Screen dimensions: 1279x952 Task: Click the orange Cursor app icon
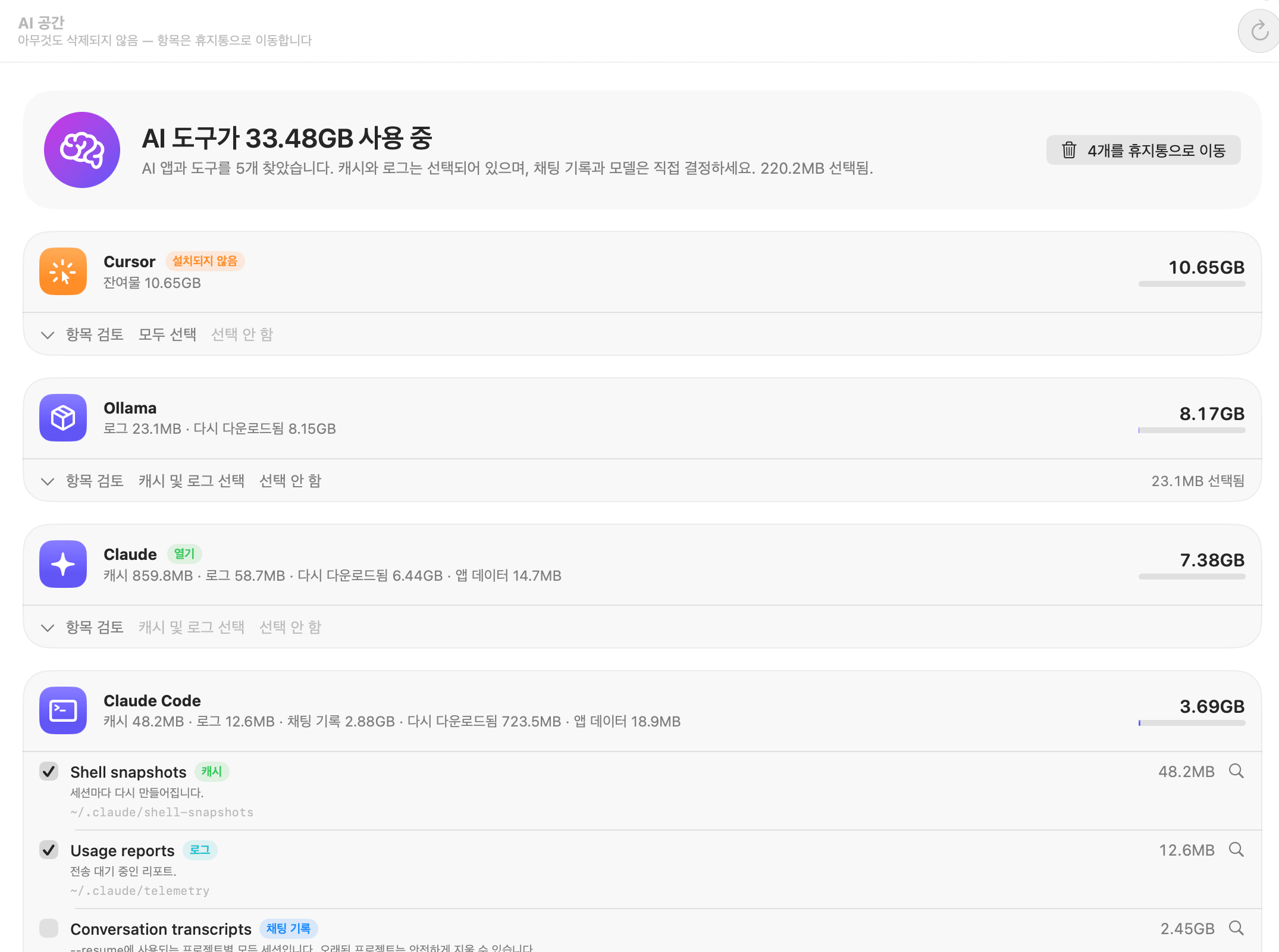tap(63, 271)
